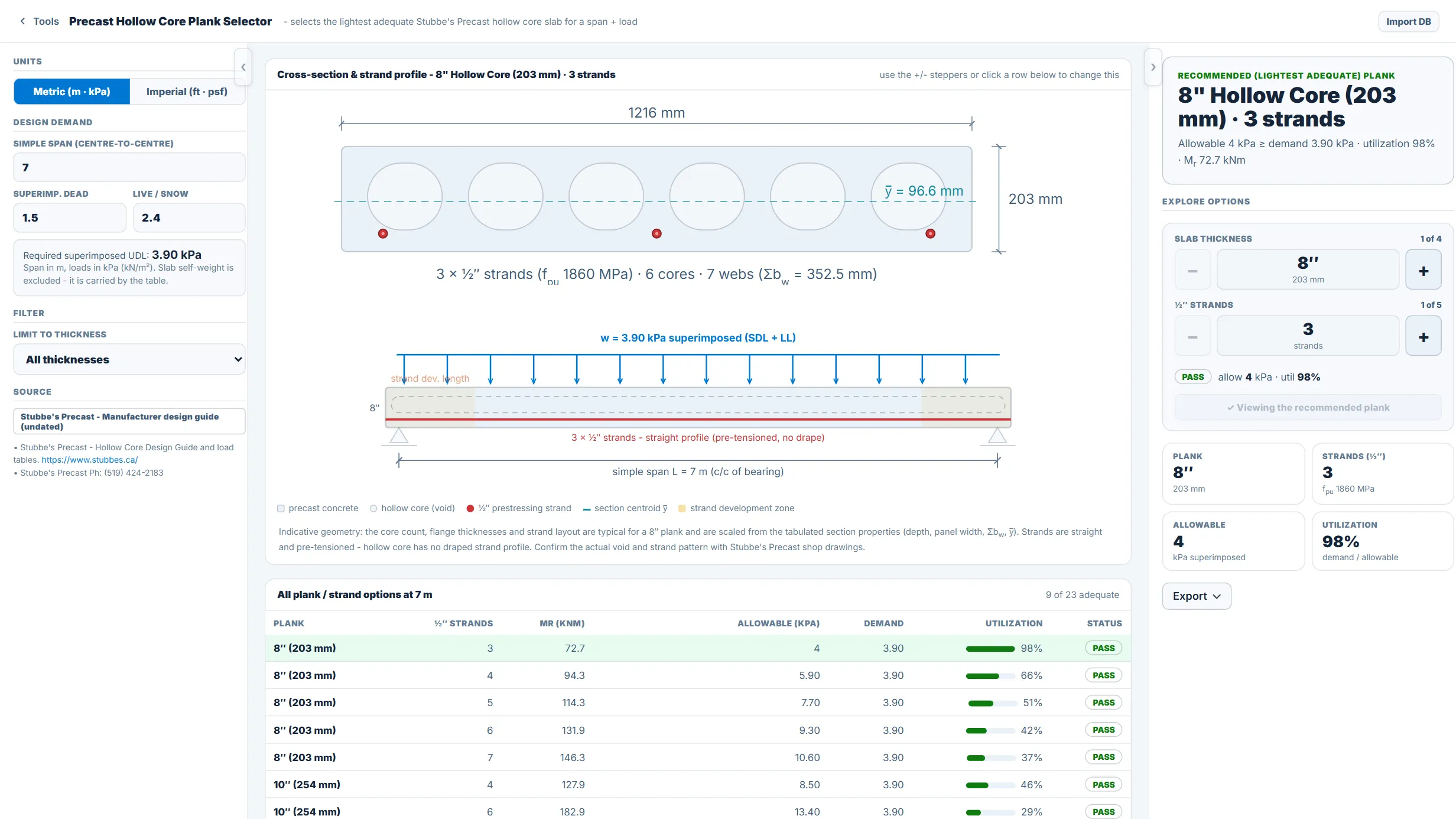1456x819 pixels.
Task: Collapse the right panel with chevron
Action: pyautogui.click(x=1153, y=67)
